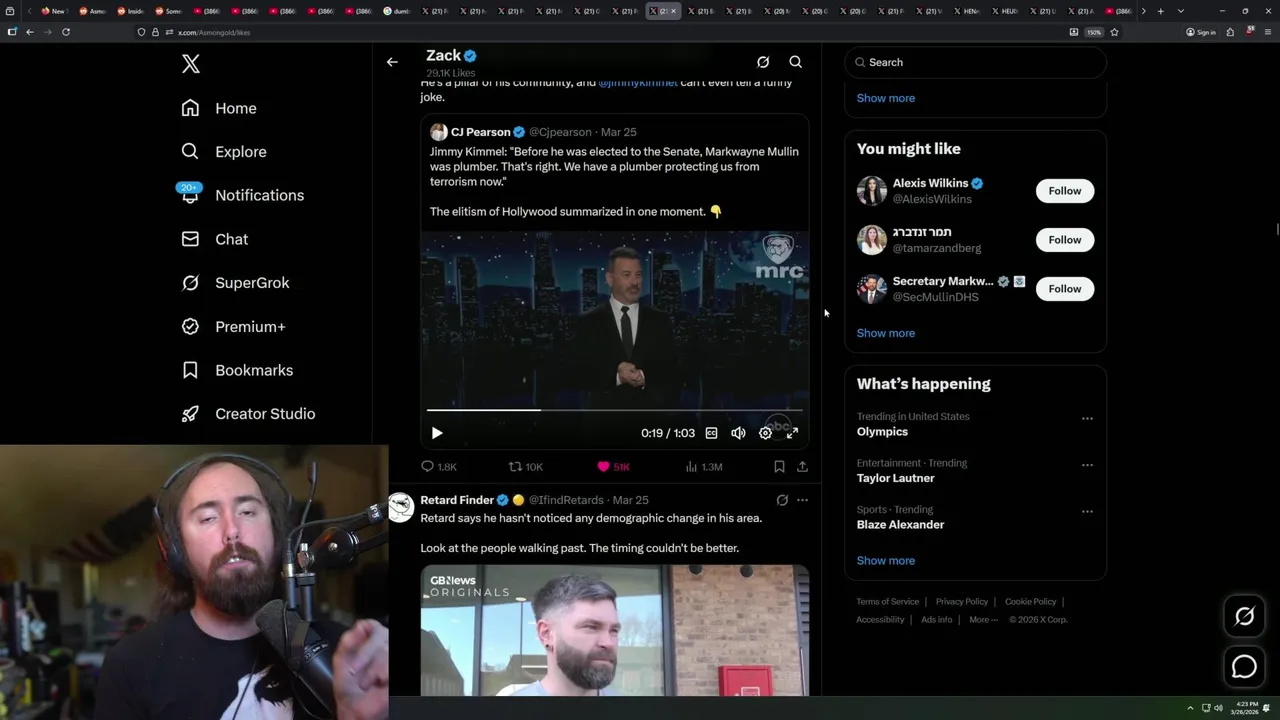Click the X logo in the sidebar
Image resolution: width=1280 pixels, height=720 pixels.
[191, 64]
